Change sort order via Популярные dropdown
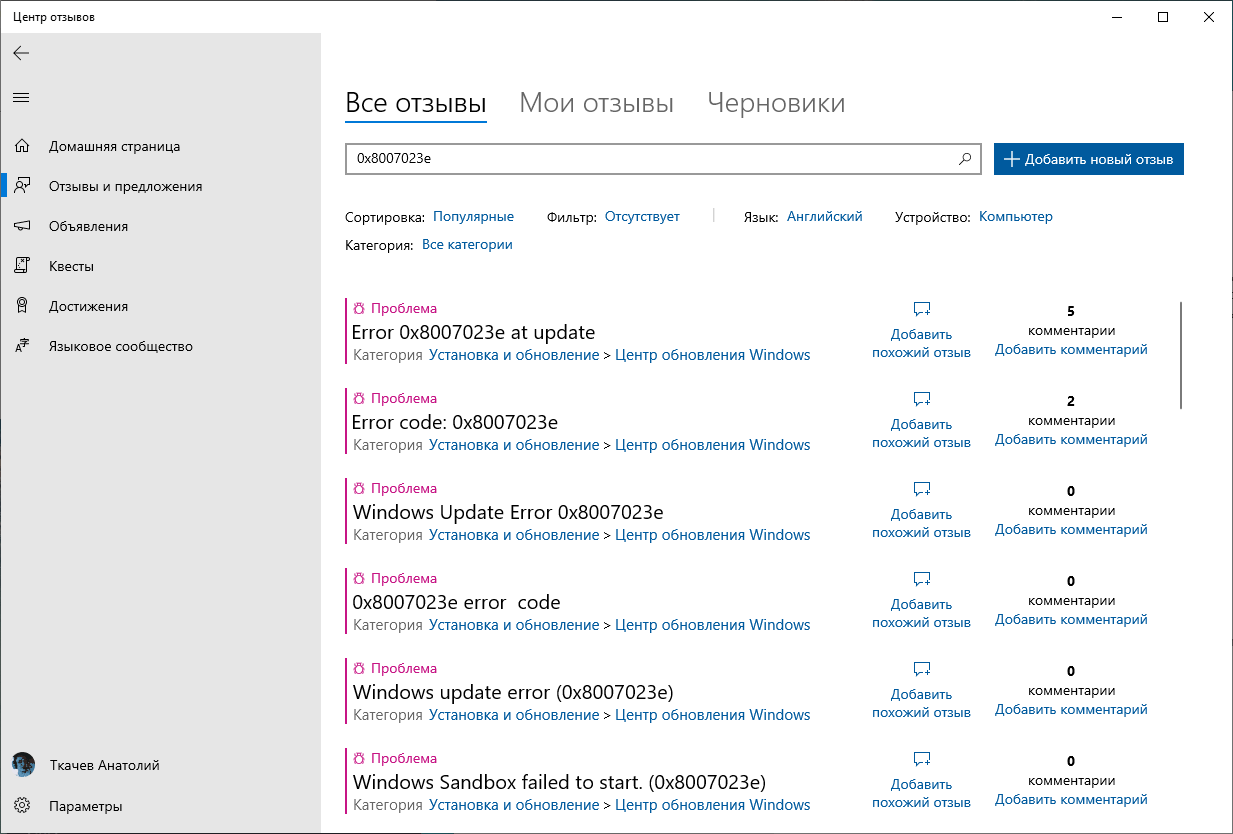Viewport: 1233px width, 834px height. [472, 216]
